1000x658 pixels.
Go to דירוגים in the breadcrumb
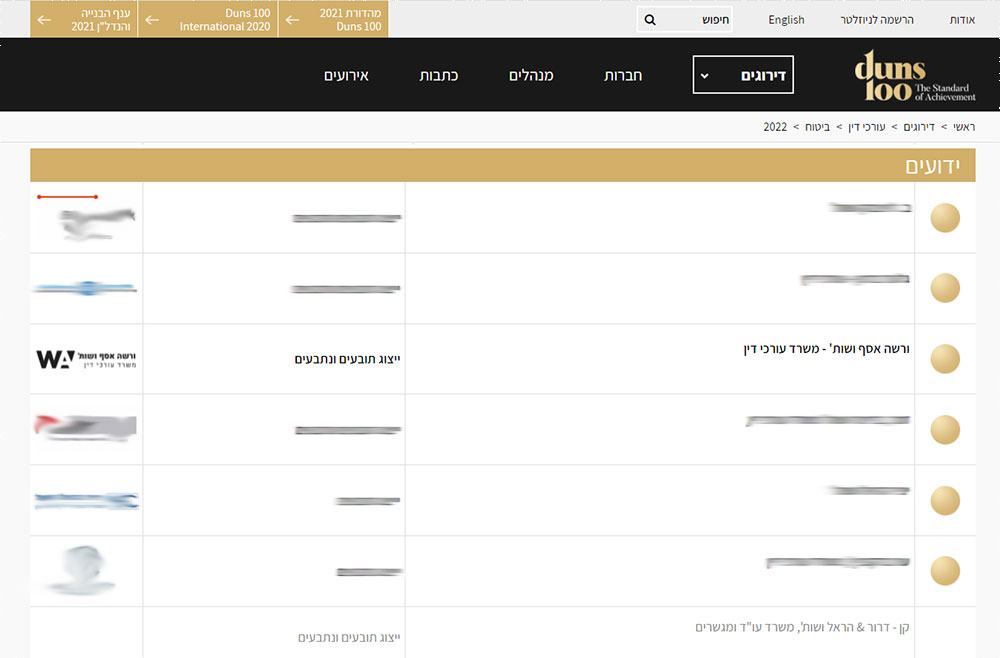point(919,127)
